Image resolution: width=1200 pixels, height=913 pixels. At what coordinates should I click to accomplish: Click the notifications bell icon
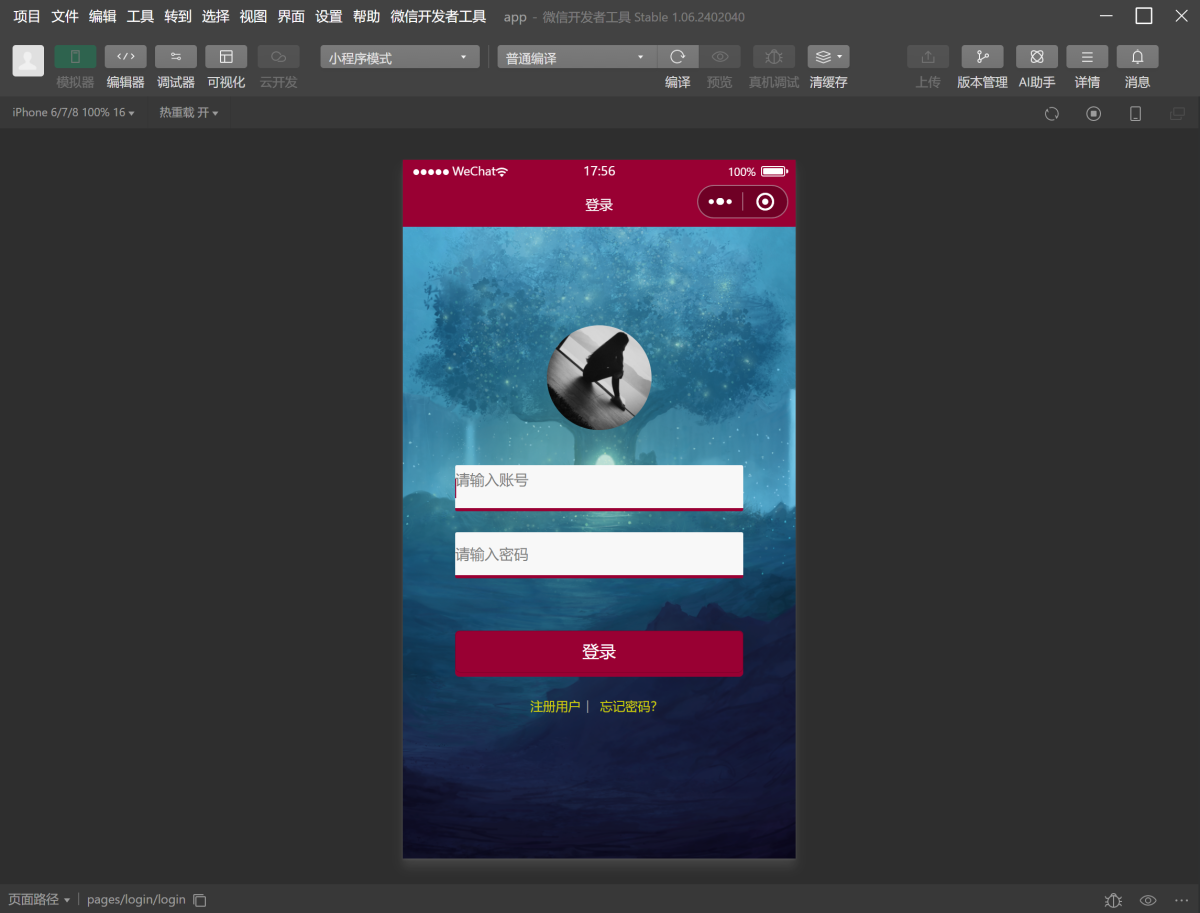pos(1137,57)
